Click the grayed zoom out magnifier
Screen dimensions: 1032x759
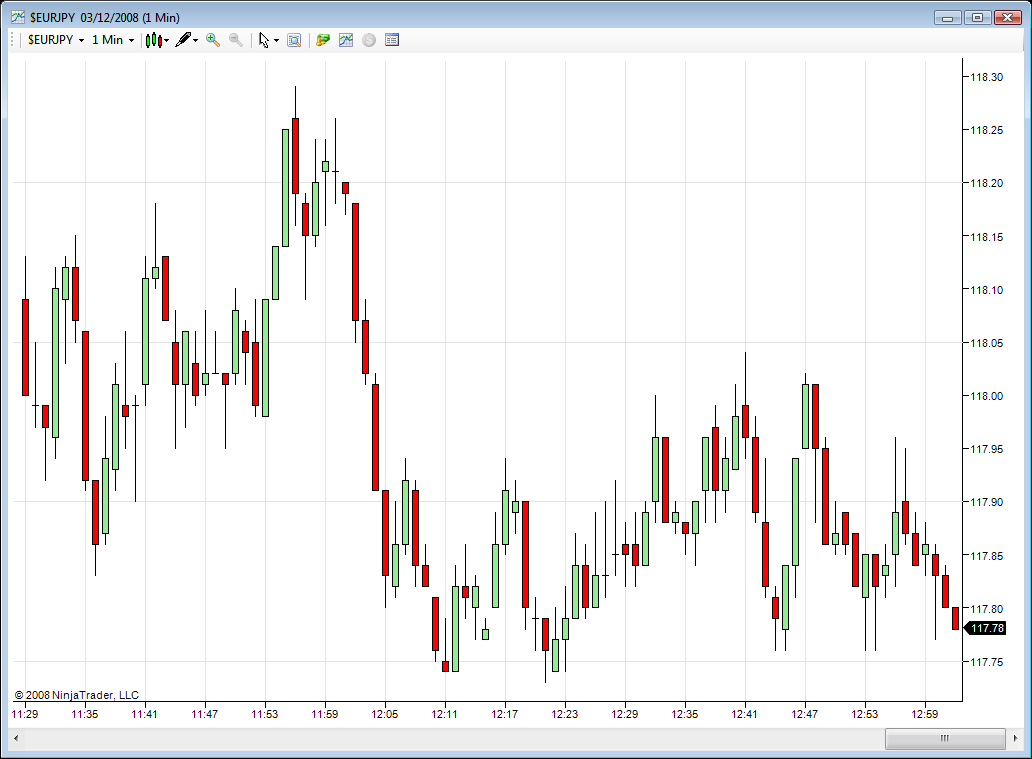pos(236,40)
